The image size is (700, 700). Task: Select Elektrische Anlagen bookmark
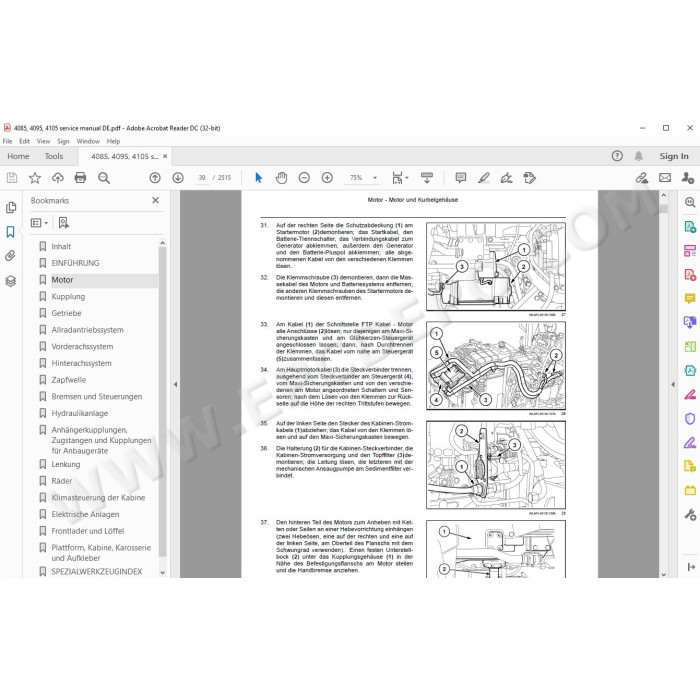(x=85, y=514)
